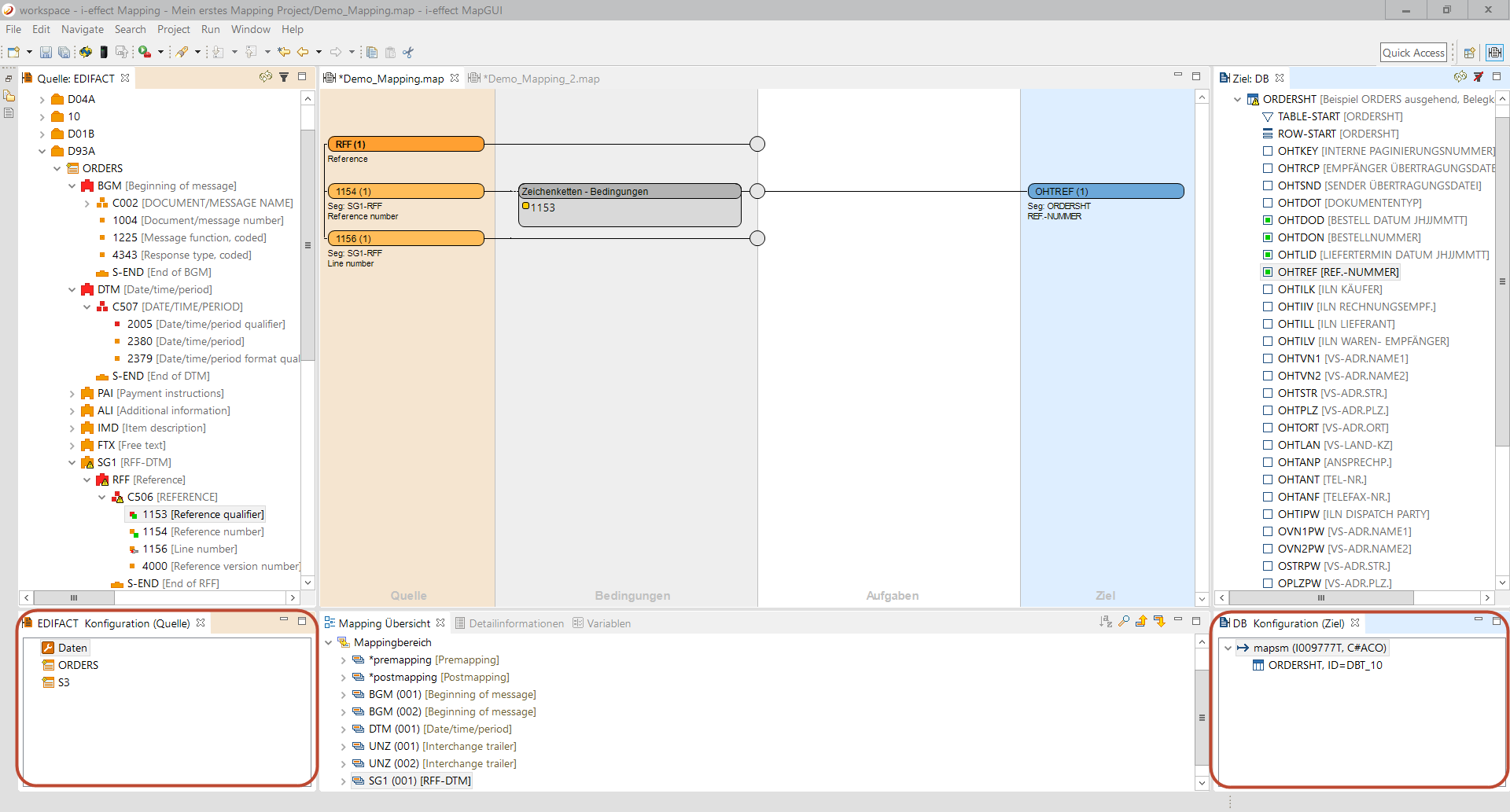Click the Save toolbar icon
This screenshot has height=812, width=1510.
point(46,53)
